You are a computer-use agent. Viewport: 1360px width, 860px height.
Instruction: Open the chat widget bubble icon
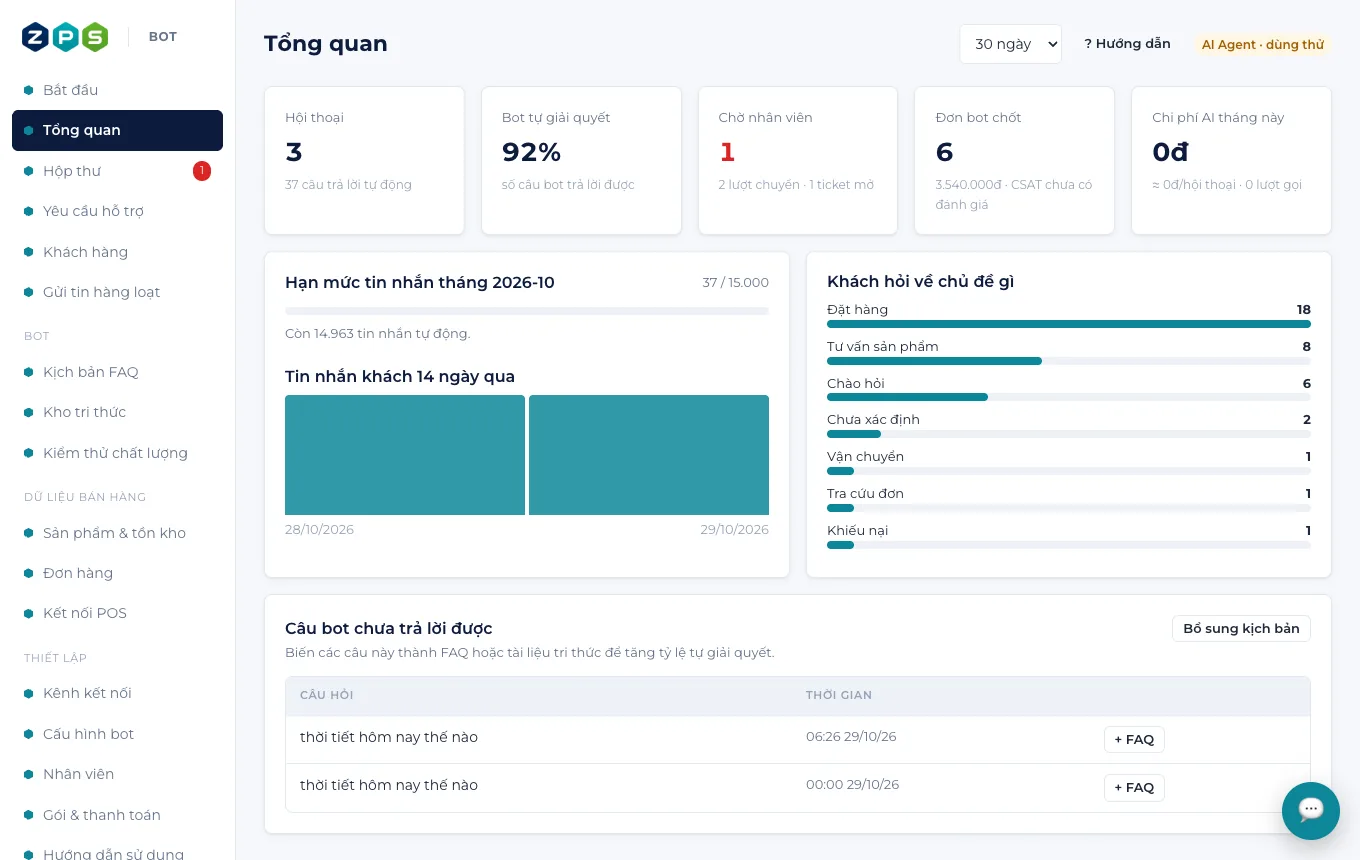[x=1310, y=810]
